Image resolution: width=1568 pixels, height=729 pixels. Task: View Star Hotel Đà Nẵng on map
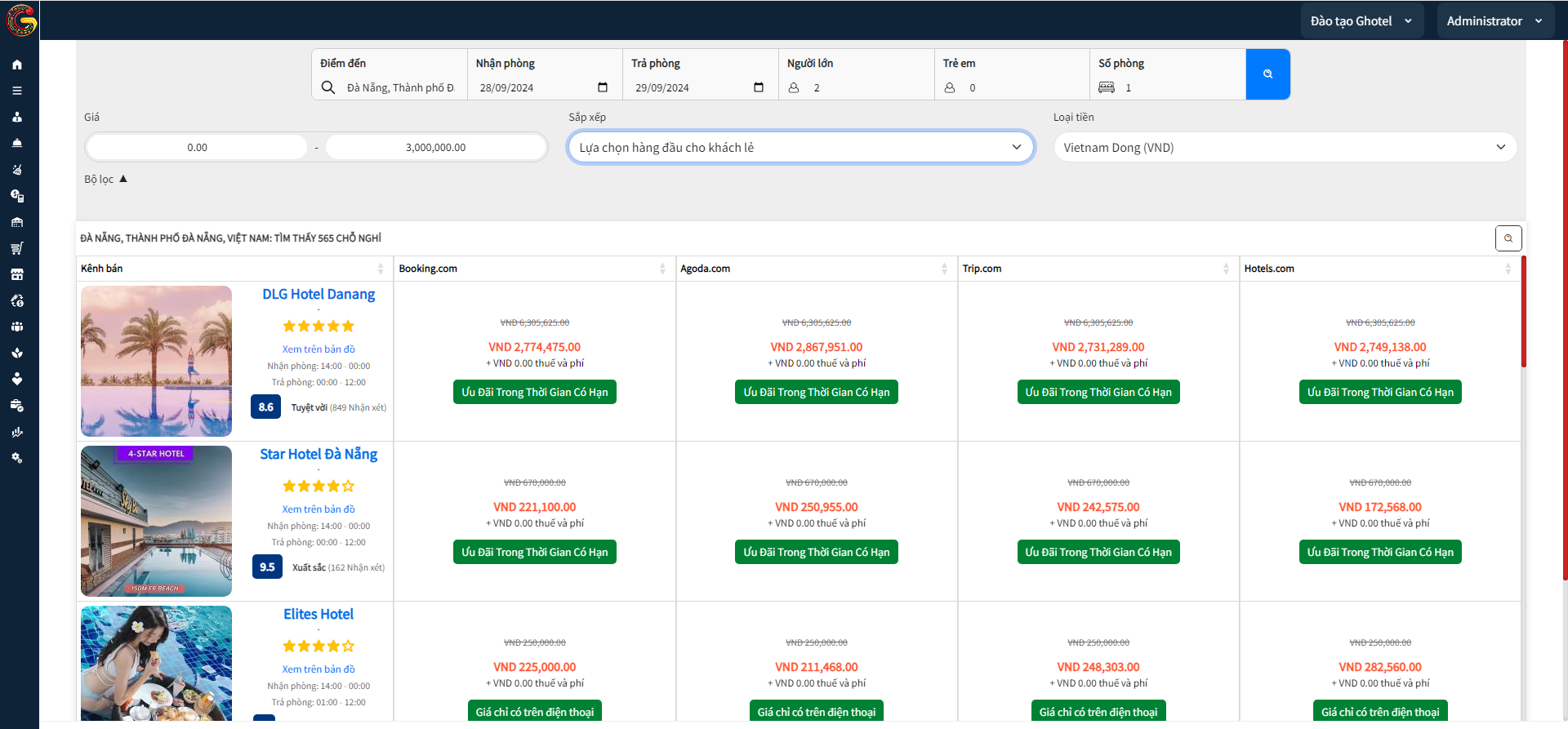click(318, 509)
